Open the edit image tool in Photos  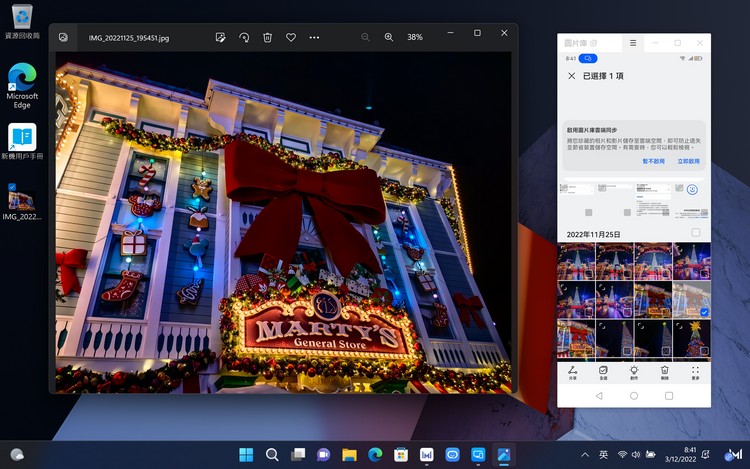point(221,37)
